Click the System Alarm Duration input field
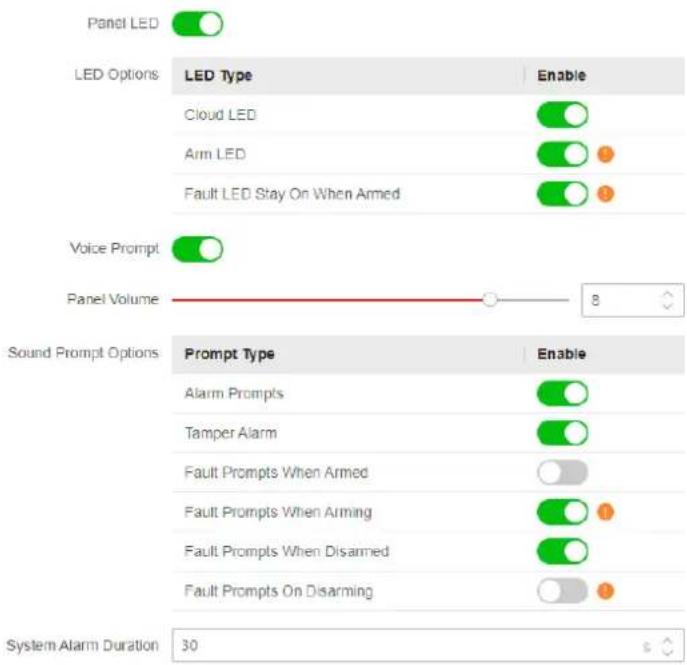The height and width of the screenshot is (665, 687). 428,645
